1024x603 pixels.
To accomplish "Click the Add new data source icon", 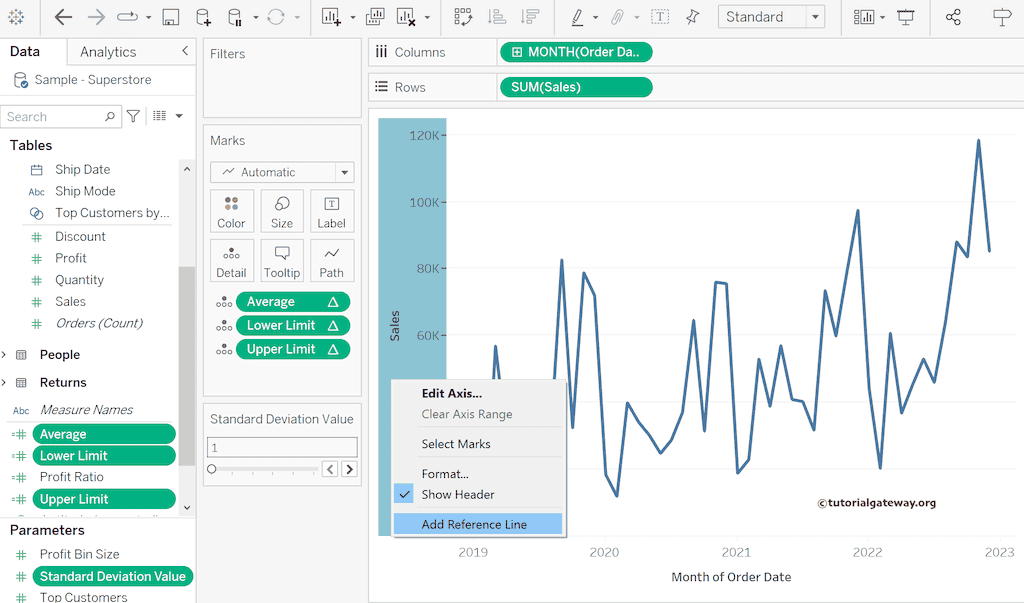I will pyautogui.click(x=203, y=17).
